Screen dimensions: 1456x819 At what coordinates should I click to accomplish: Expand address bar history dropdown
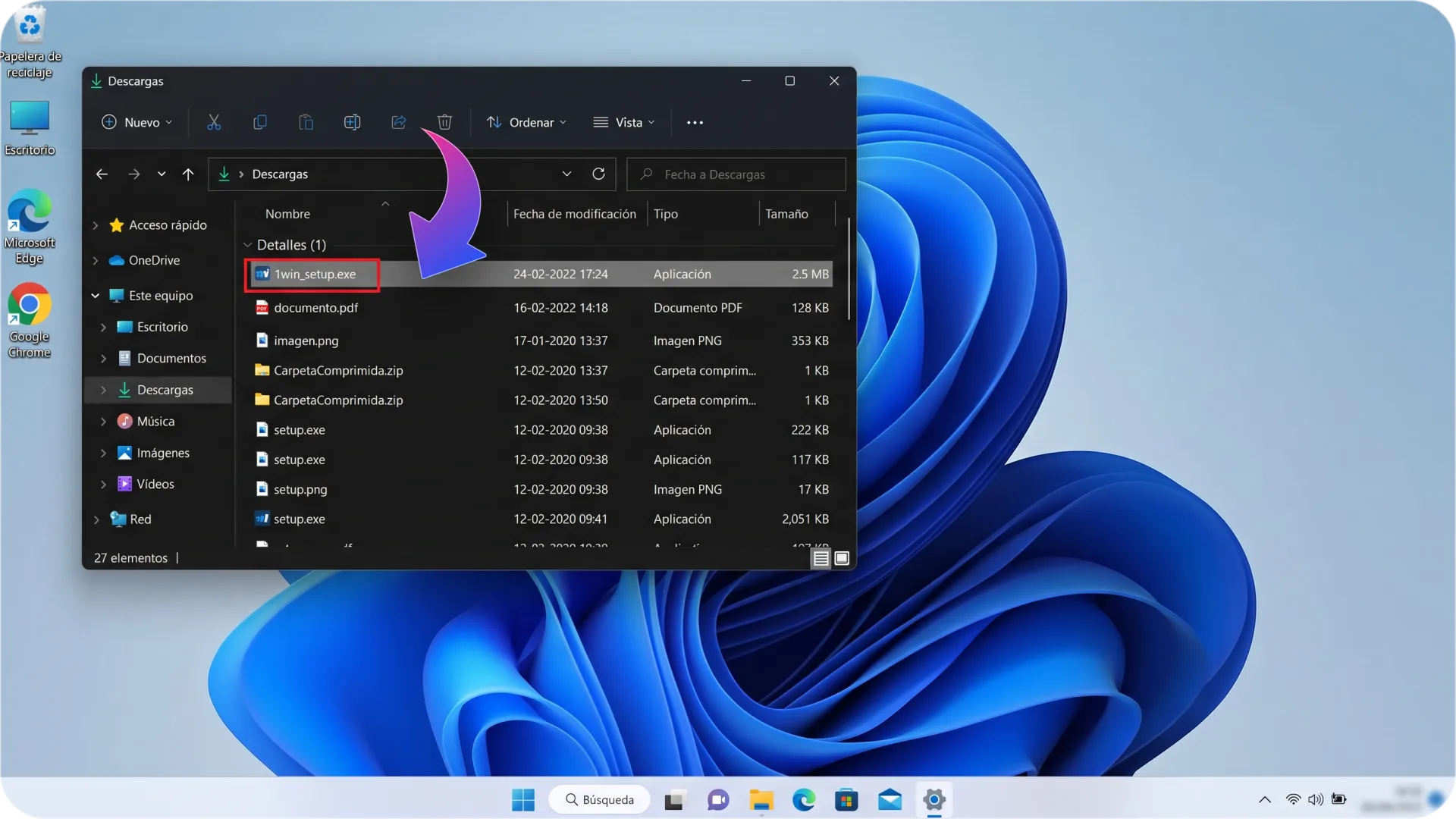pos(566,174)
